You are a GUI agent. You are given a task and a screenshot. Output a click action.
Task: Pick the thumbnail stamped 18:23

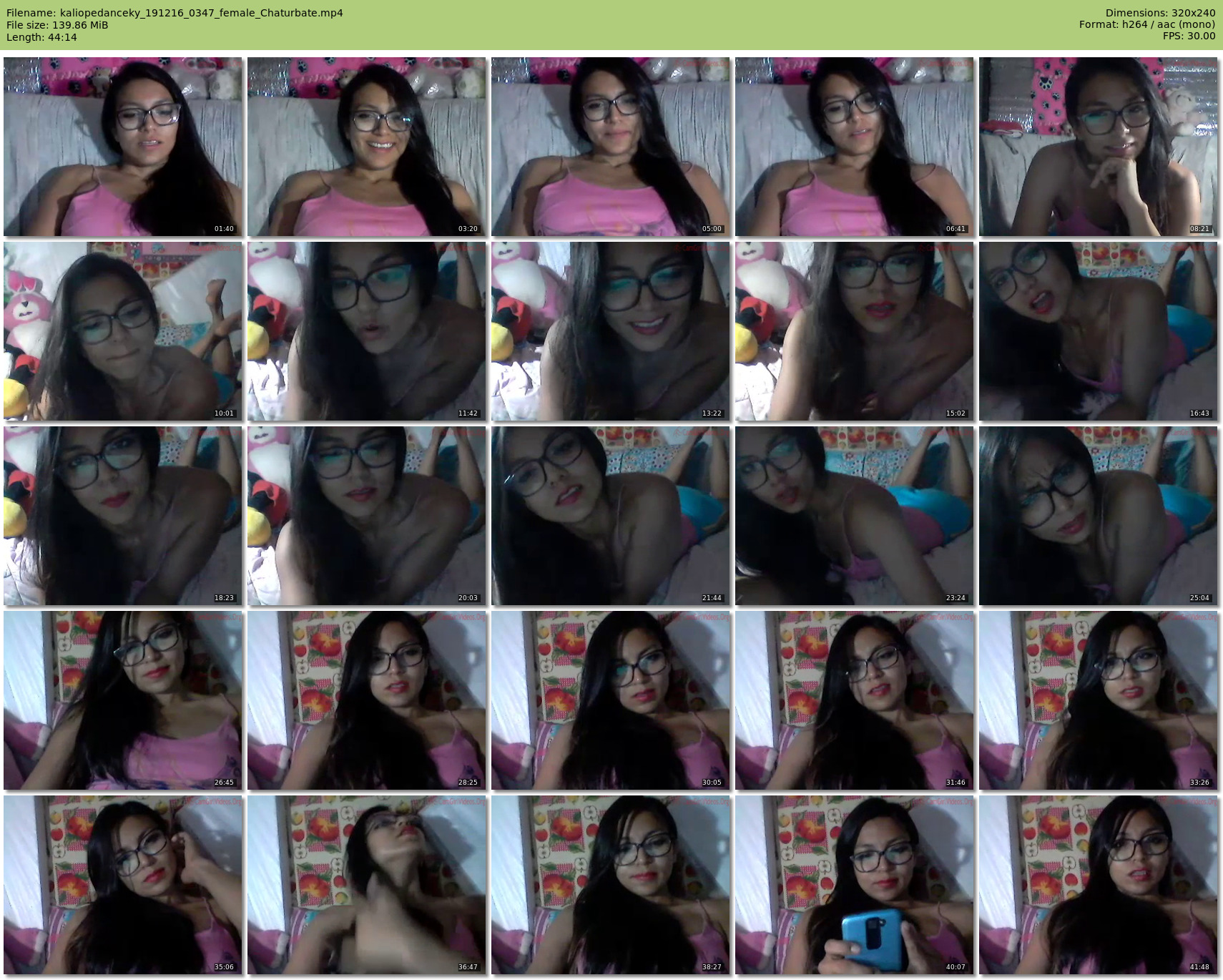click(123, 516)
